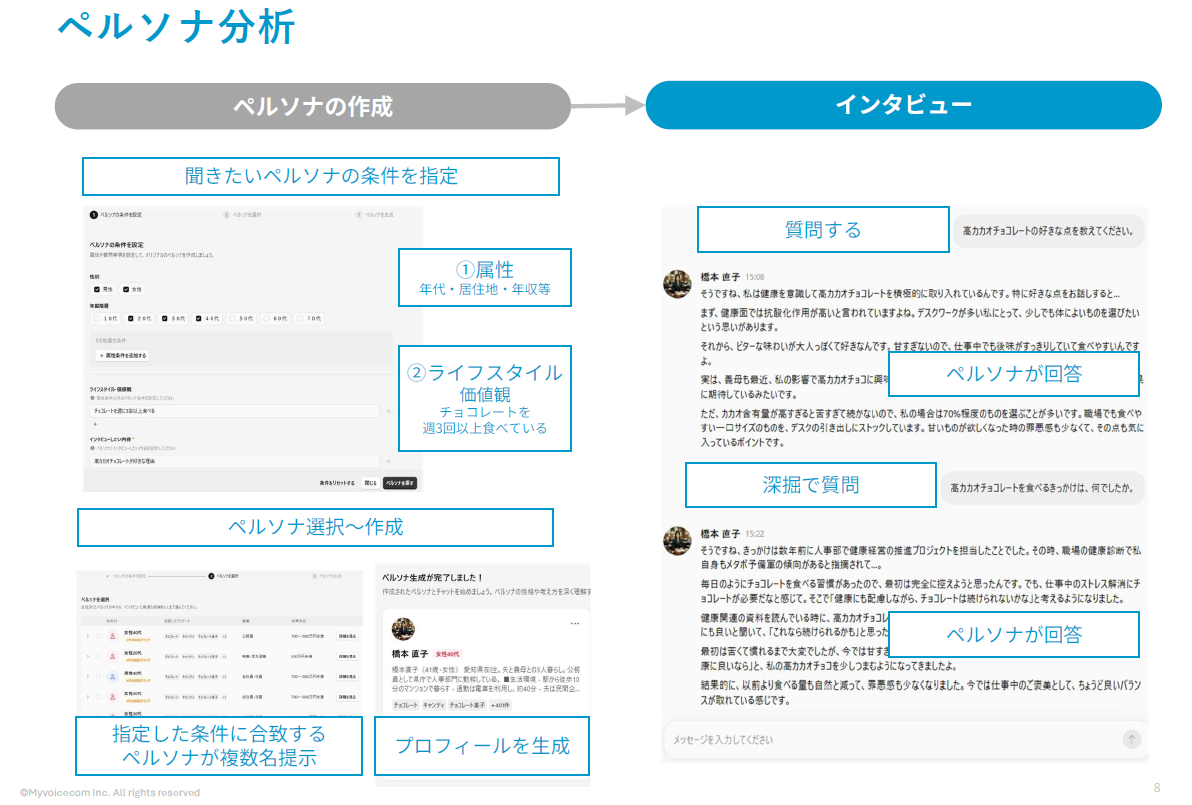Toggle the 20代 age checkbox
This screenshot has width=1192, height=805.
point(131,319)
